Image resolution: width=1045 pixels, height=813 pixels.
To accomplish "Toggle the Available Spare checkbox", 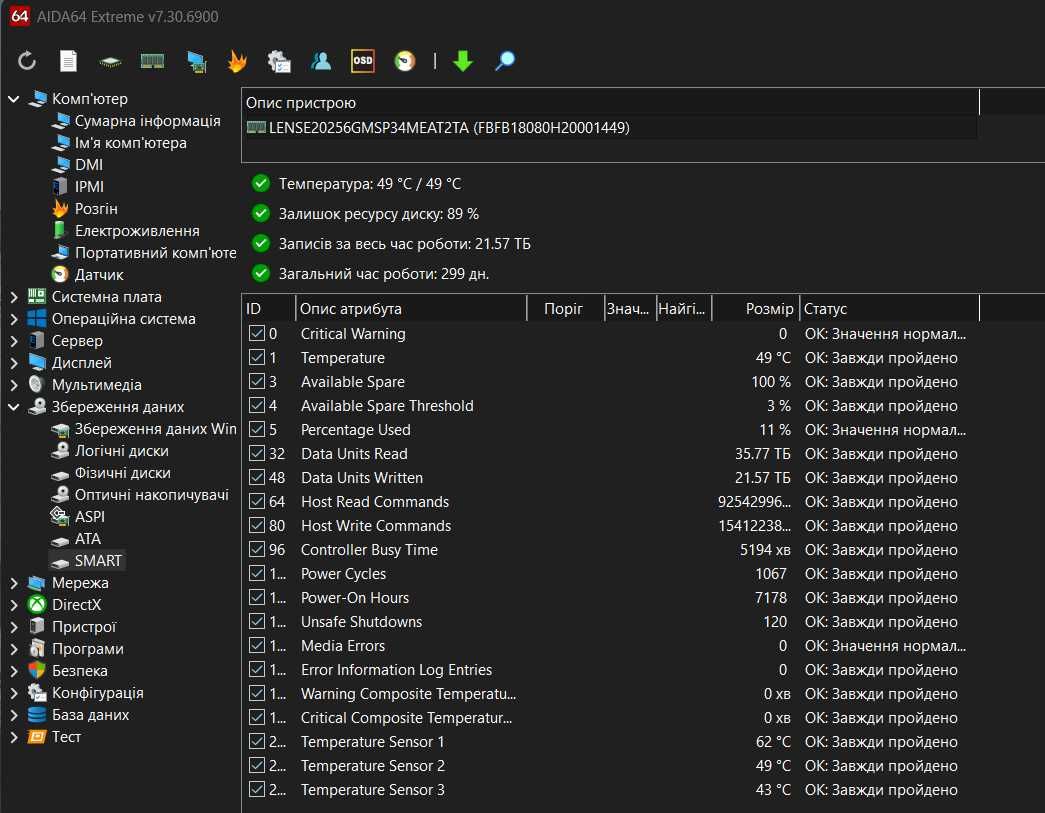I will click(x=257, y=381).
